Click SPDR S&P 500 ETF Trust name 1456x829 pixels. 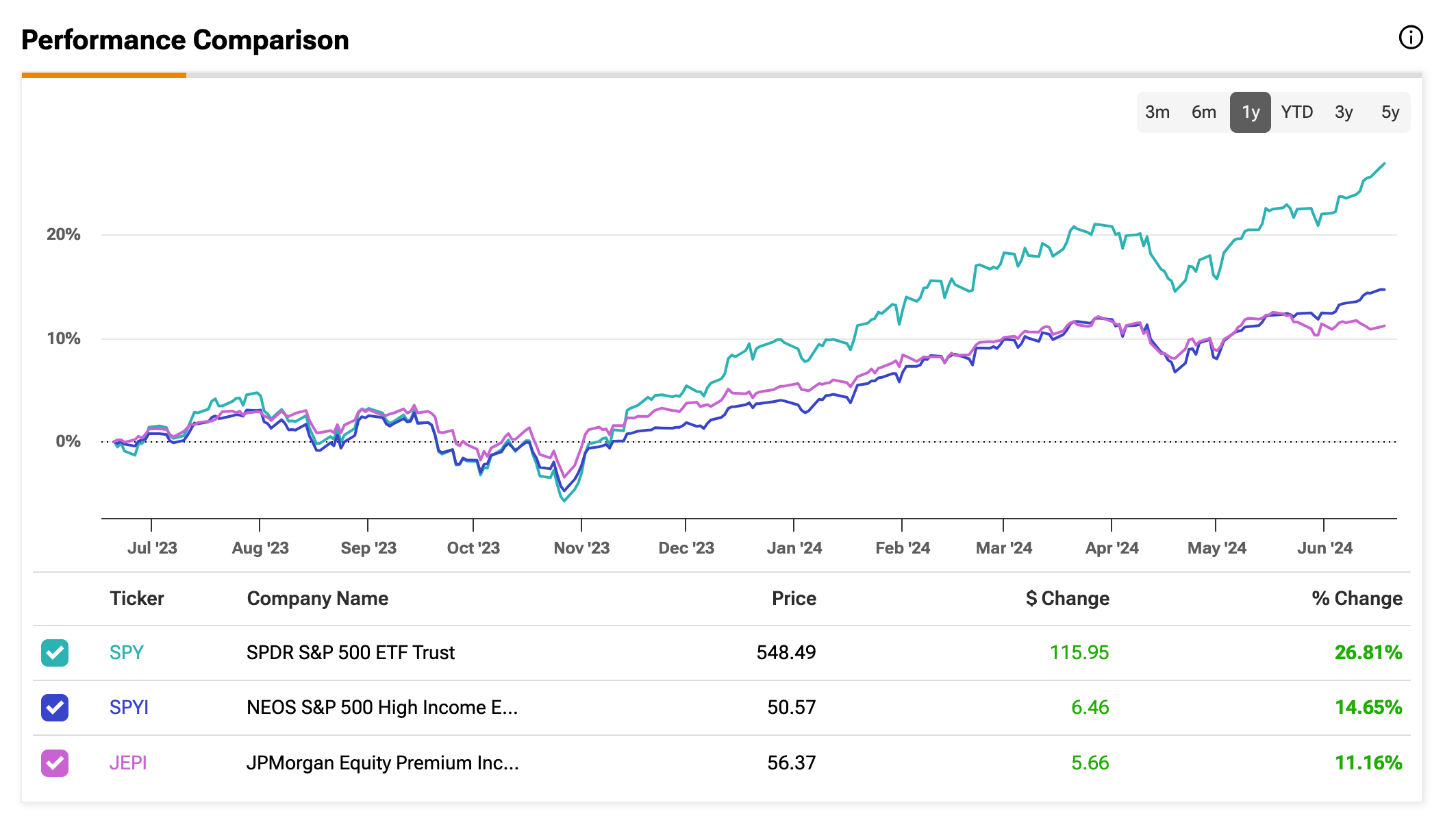pyautogui.click(x=351, y=653)
